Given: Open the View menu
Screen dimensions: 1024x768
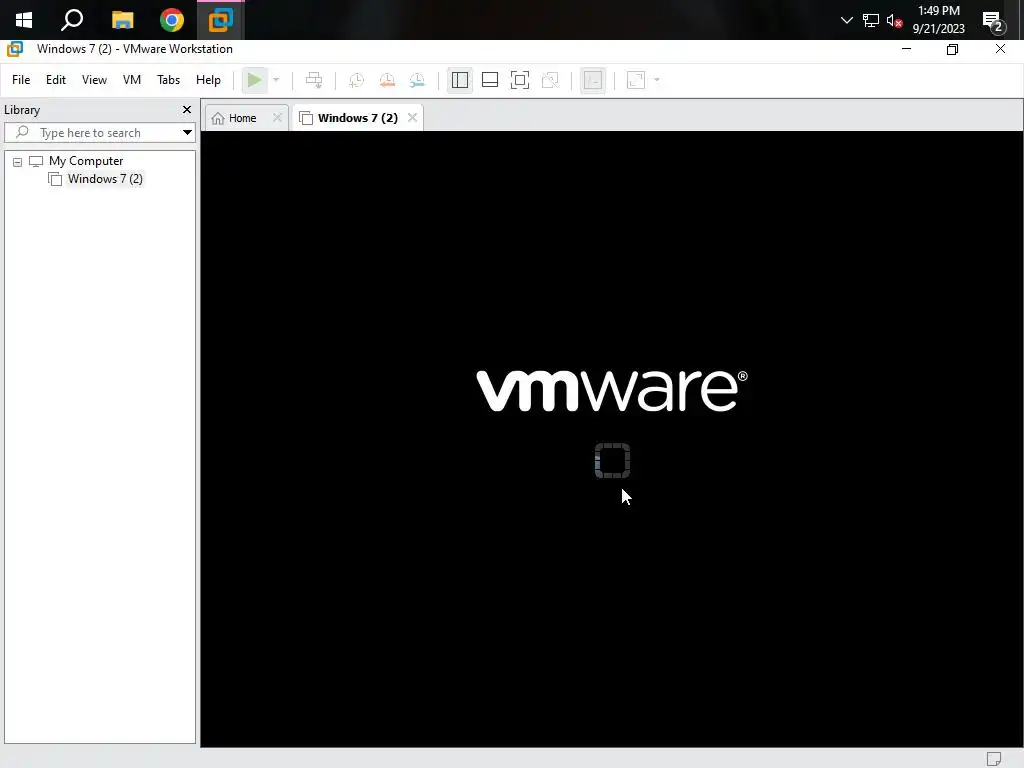Looking at the screenshot, I should tap(94, 80).
